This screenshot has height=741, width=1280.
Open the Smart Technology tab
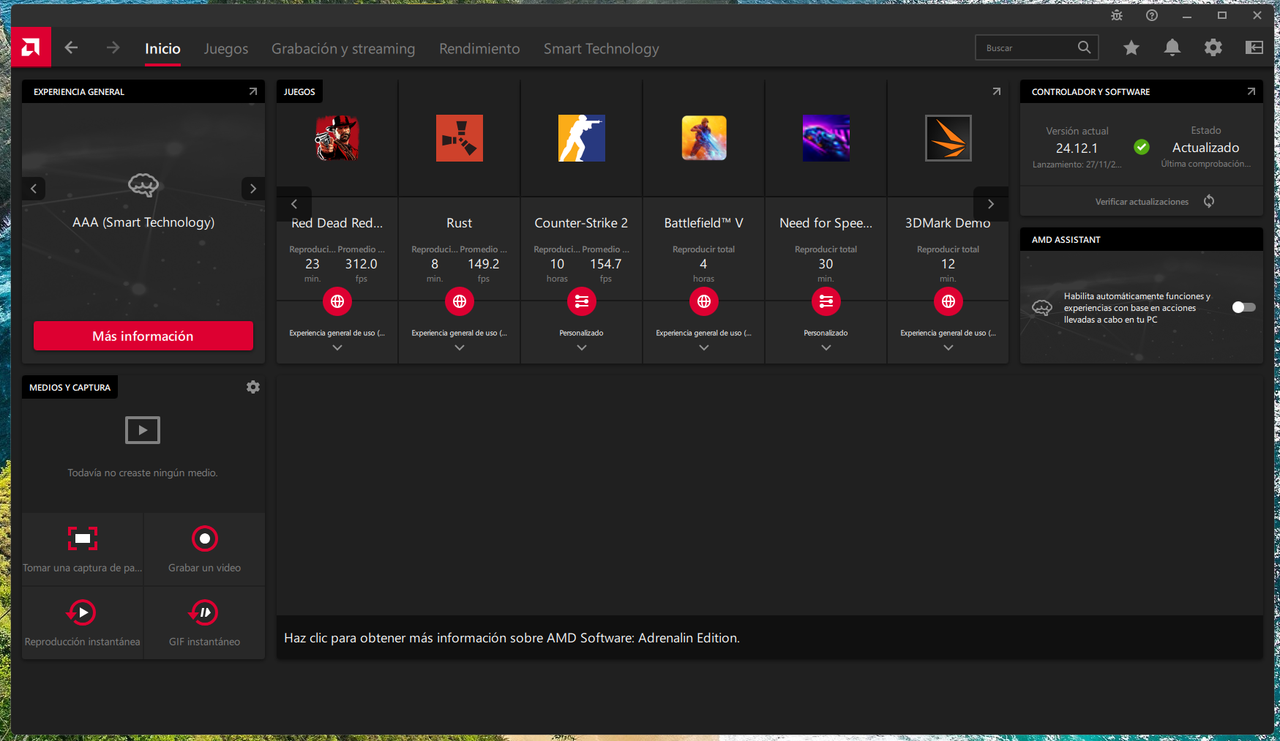click(x=601, y=48)
